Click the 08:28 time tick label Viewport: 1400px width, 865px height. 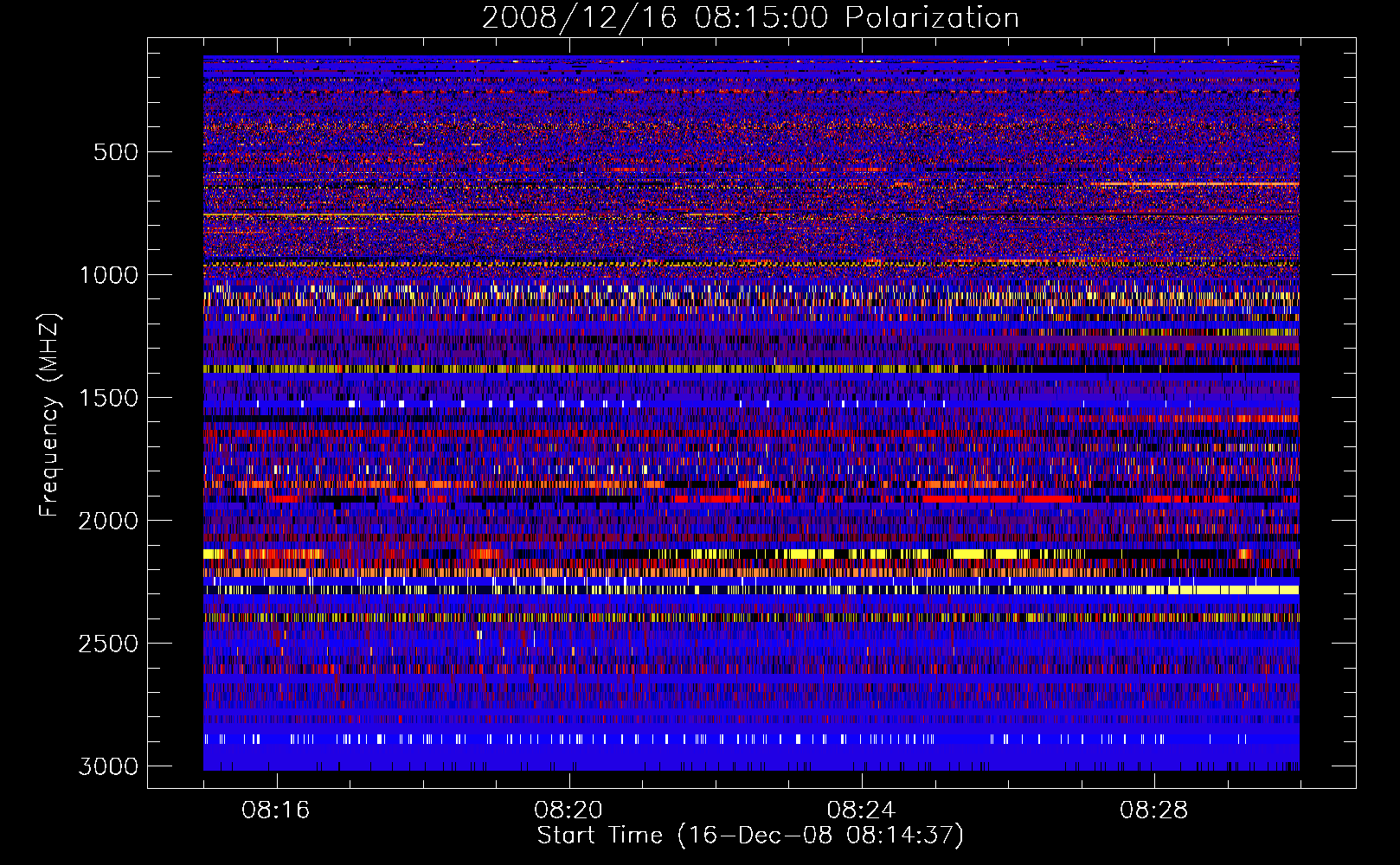point(1153,811)
